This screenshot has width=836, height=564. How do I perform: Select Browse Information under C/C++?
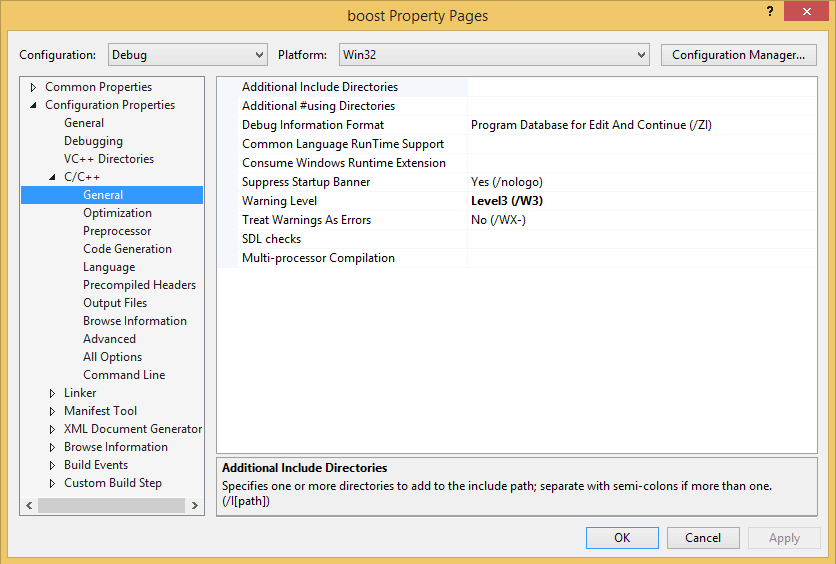(x=135, y=321)
